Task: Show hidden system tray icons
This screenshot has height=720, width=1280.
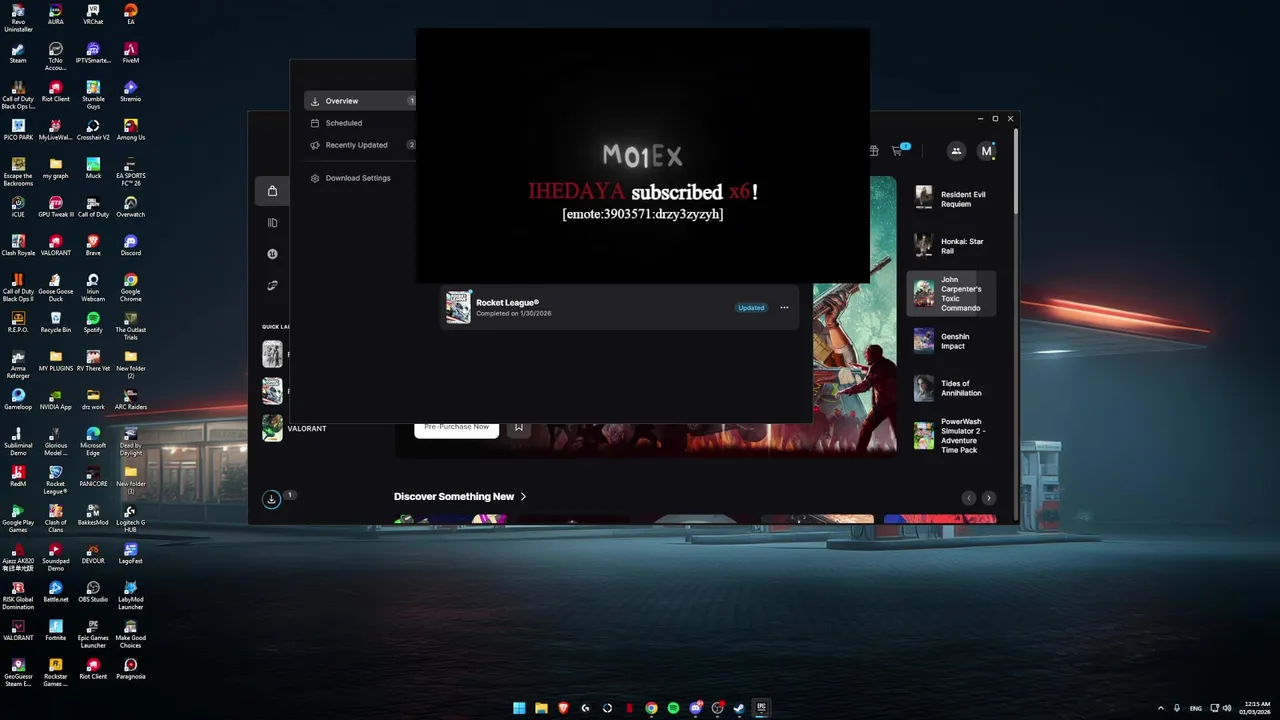Action: [x=1161, y=708]
